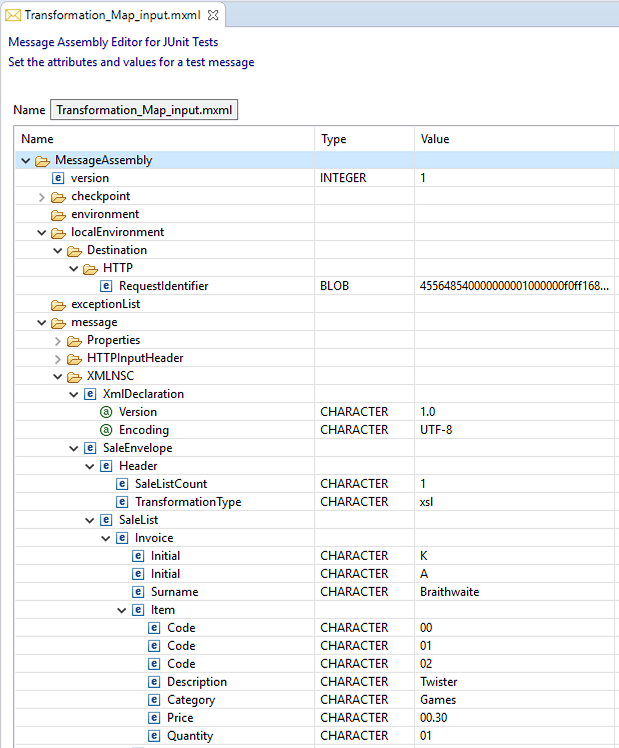Click the Properties folder icon

pos(74,341)
